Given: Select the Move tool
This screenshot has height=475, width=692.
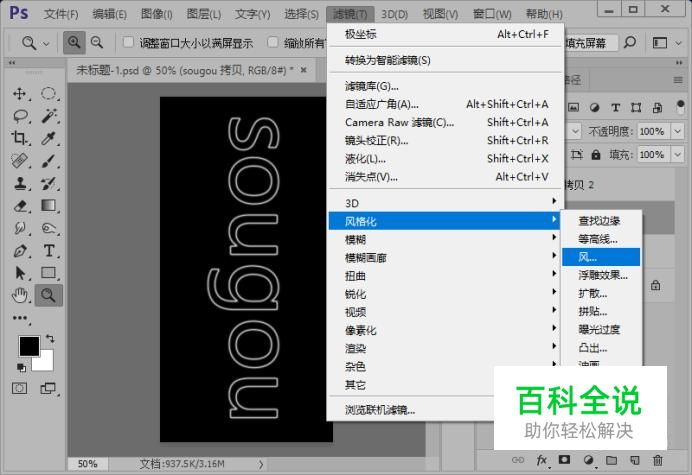Looking at the screenshot, I should coord(19,94).
